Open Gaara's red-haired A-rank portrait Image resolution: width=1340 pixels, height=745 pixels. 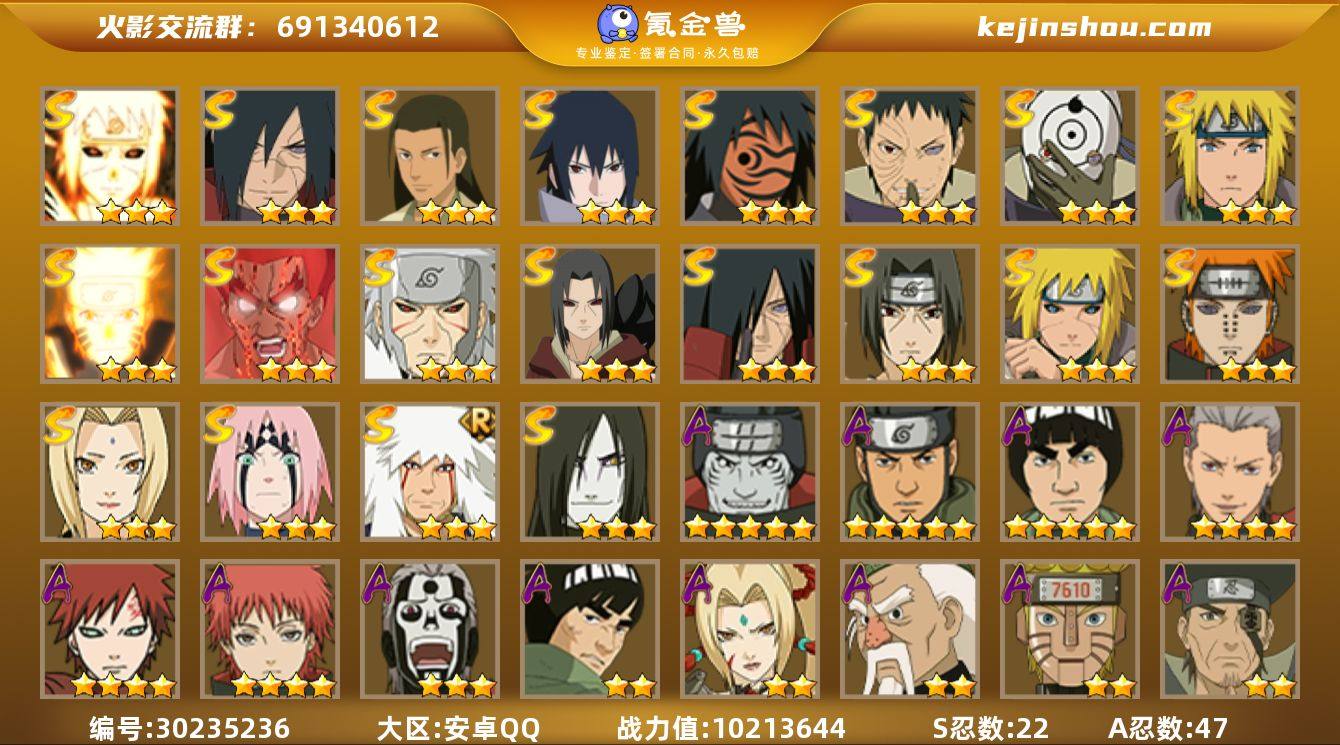pyautogui.click(x=109, y=629)
